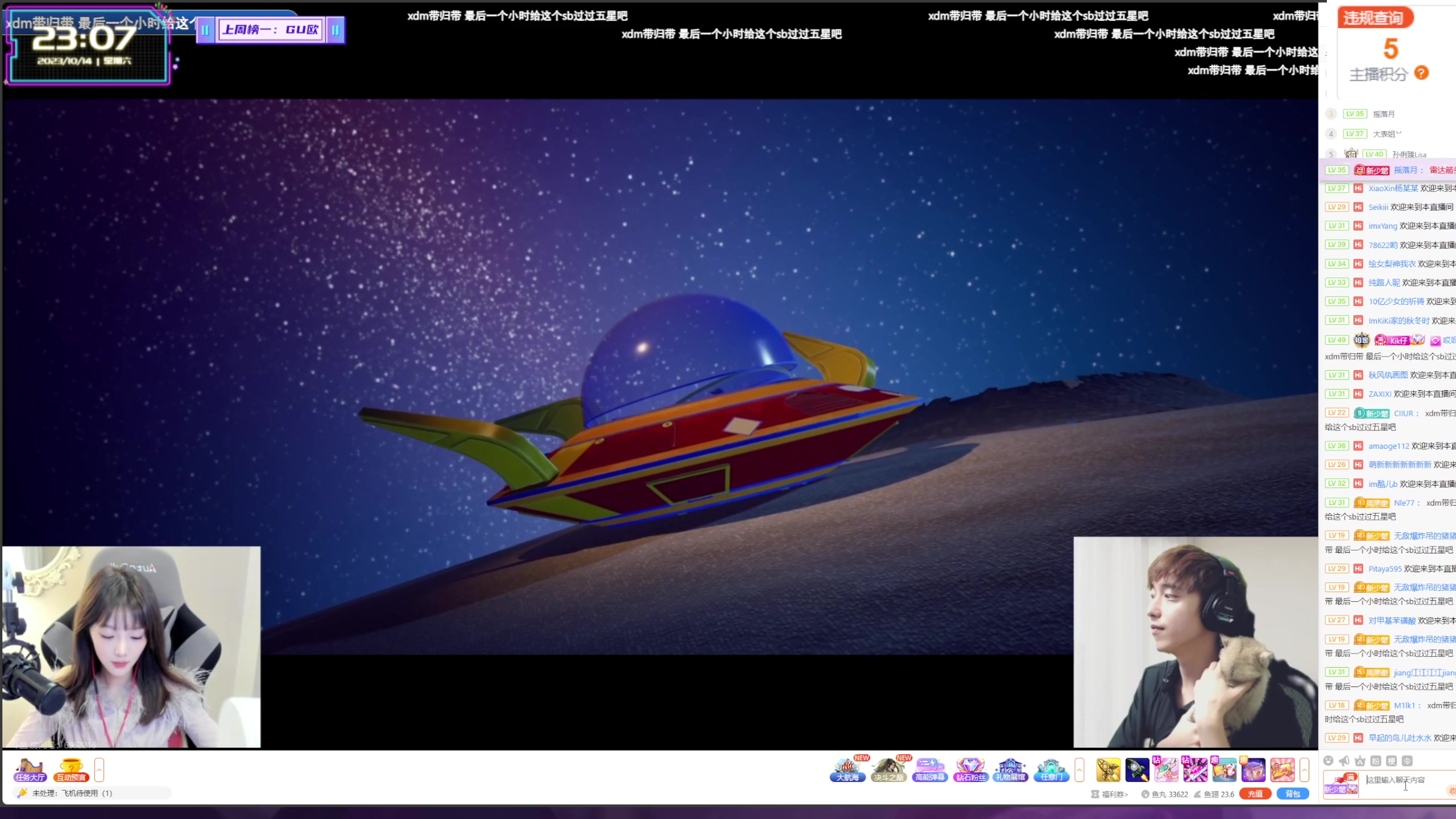This screenshot has height=819, width=1456.
Task: Open the 钻石粉丝 diamond icon
Action: 970,770
